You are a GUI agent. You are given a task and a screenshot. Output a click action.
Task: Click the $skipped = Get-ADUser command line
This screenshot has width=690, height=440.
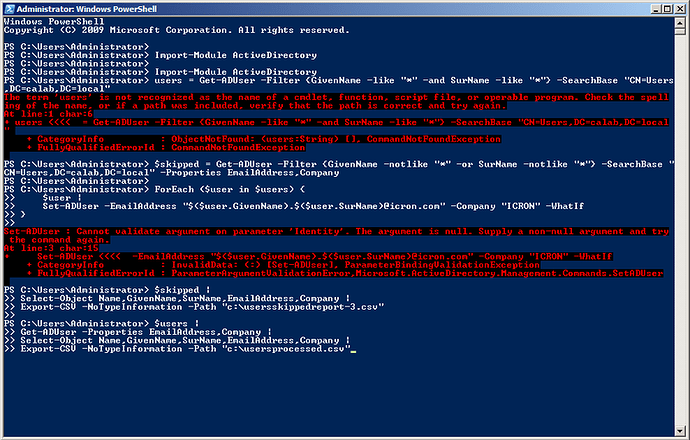[x=339, y=168]
